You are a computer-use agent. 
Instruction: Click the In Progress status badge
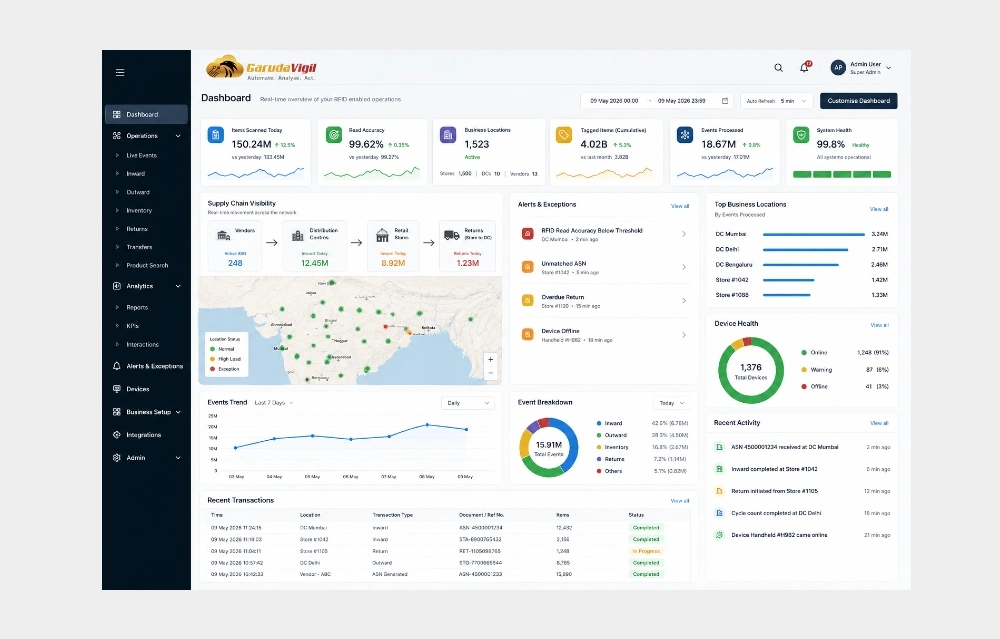(646, 551)
